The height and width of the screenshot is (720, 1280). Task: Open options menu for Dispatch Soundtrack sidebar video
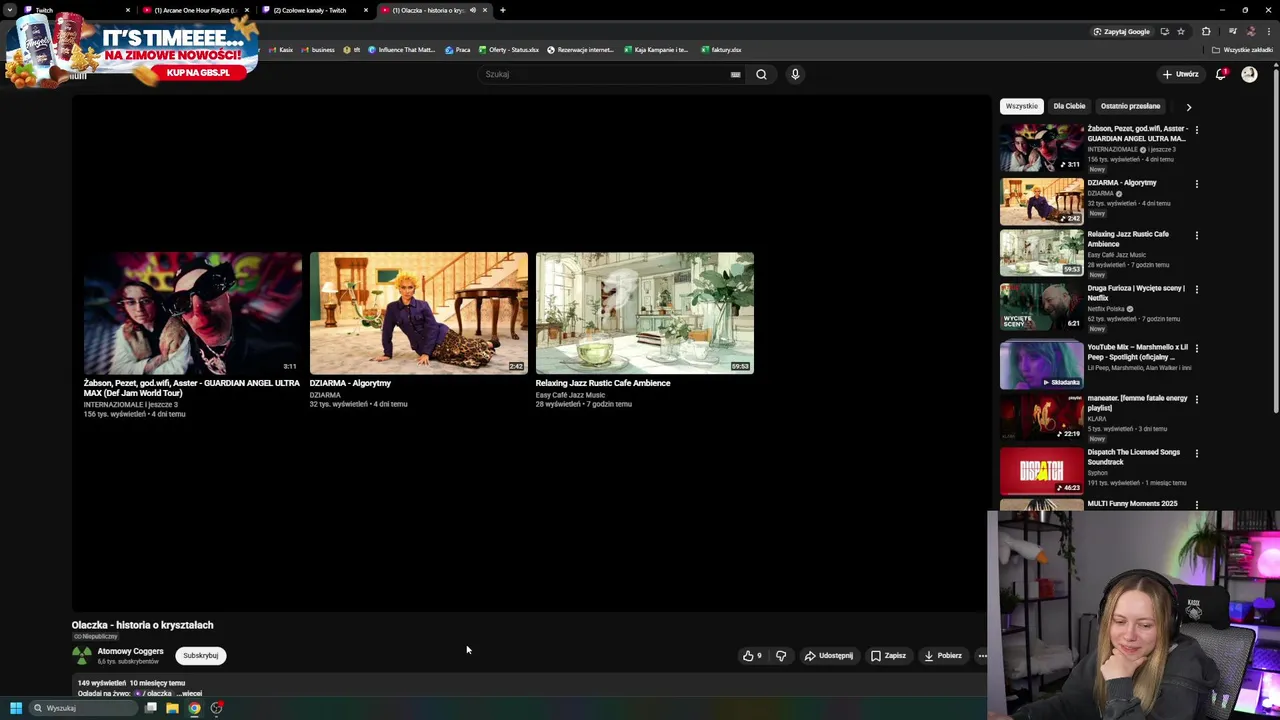pyautogui.click(x=1196, y=454)
